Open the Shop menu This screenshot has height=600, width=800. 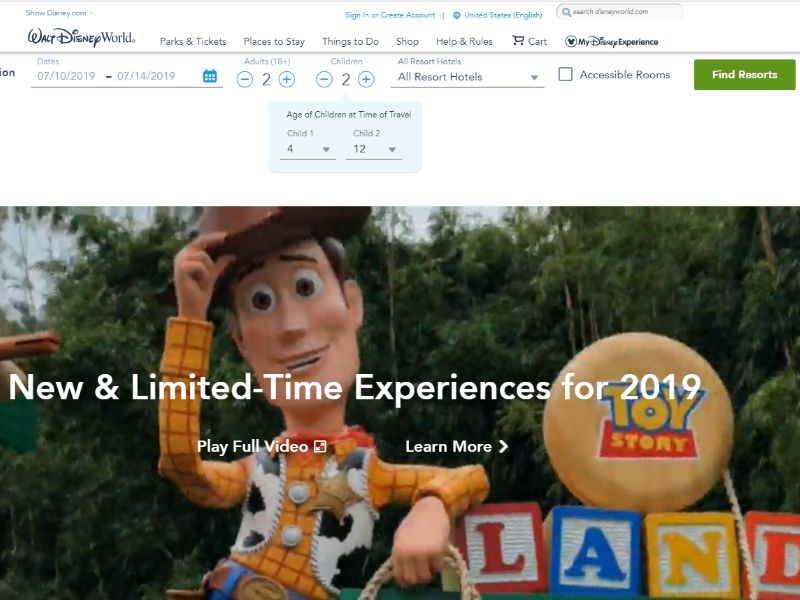(407, 42)
